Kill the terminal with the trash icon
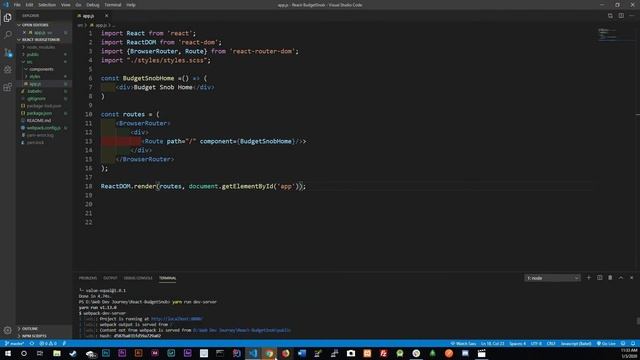640x360 pixels. 610,278
